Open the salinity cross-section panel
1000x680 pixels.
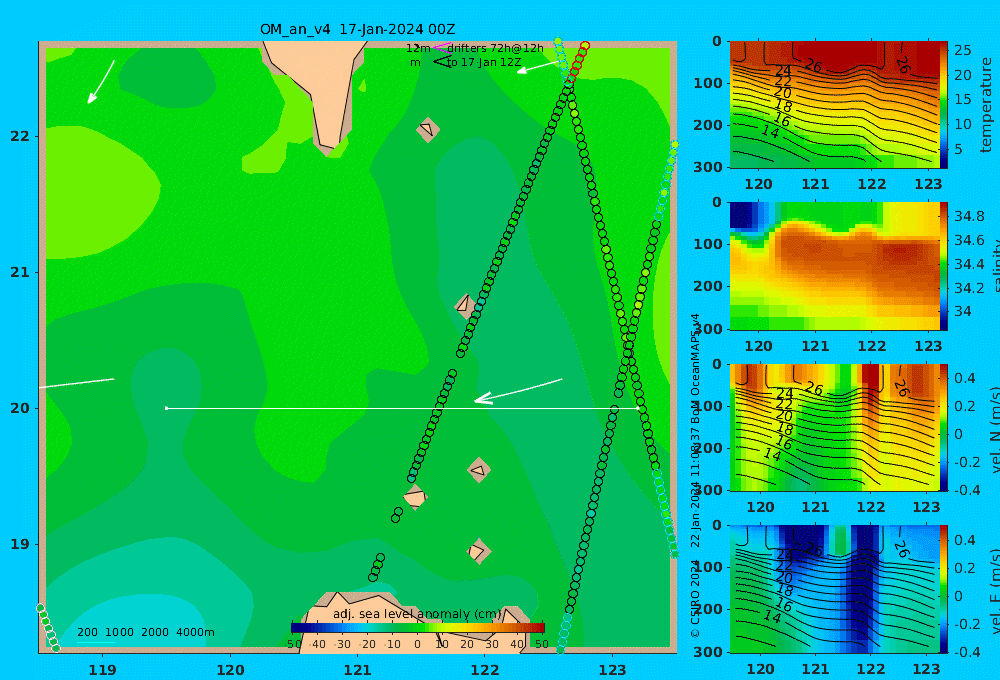click(834, 266)
